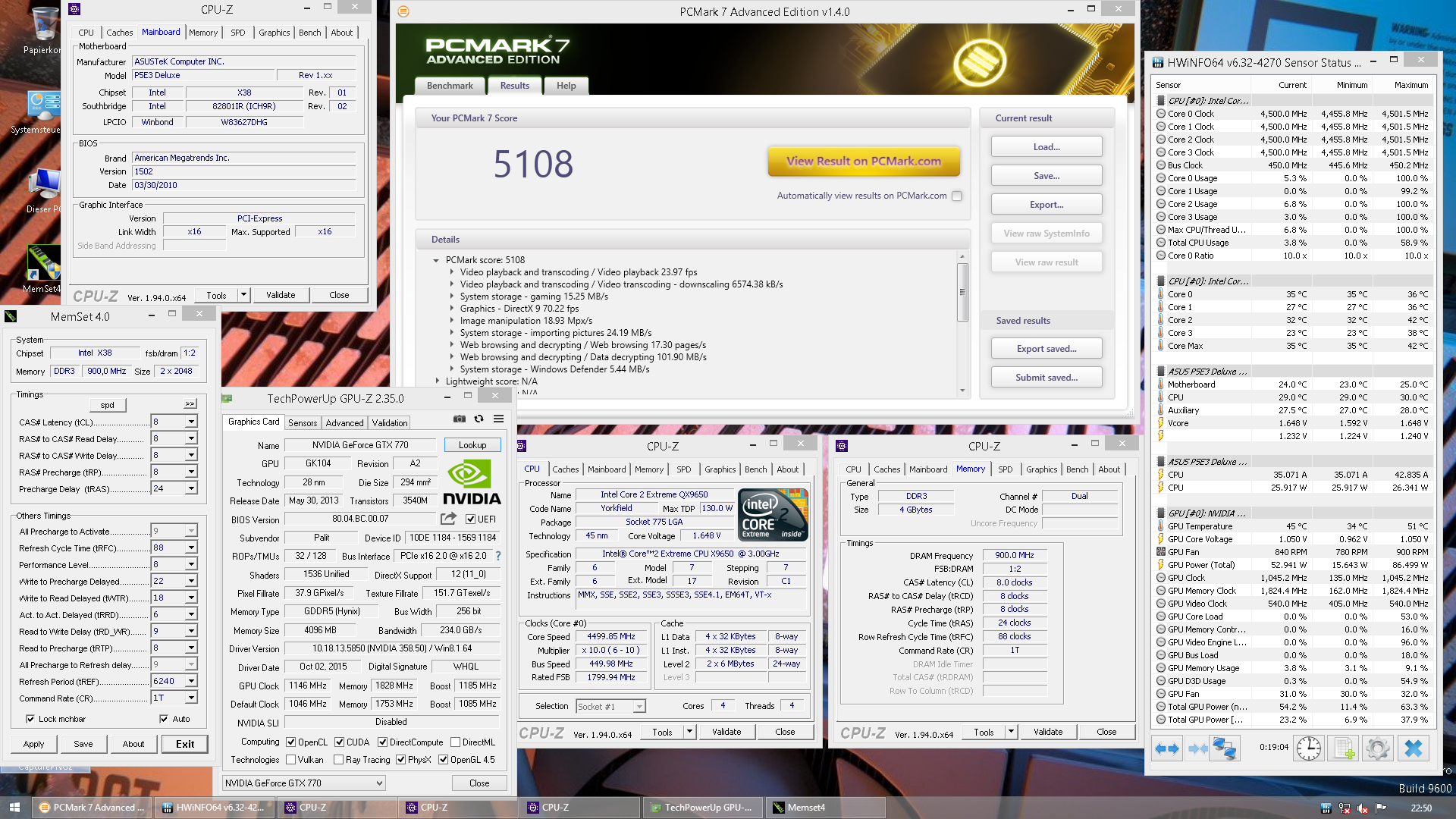
Task: Click HWiNFO blue X close sensors button
Action: (1413, 748)
